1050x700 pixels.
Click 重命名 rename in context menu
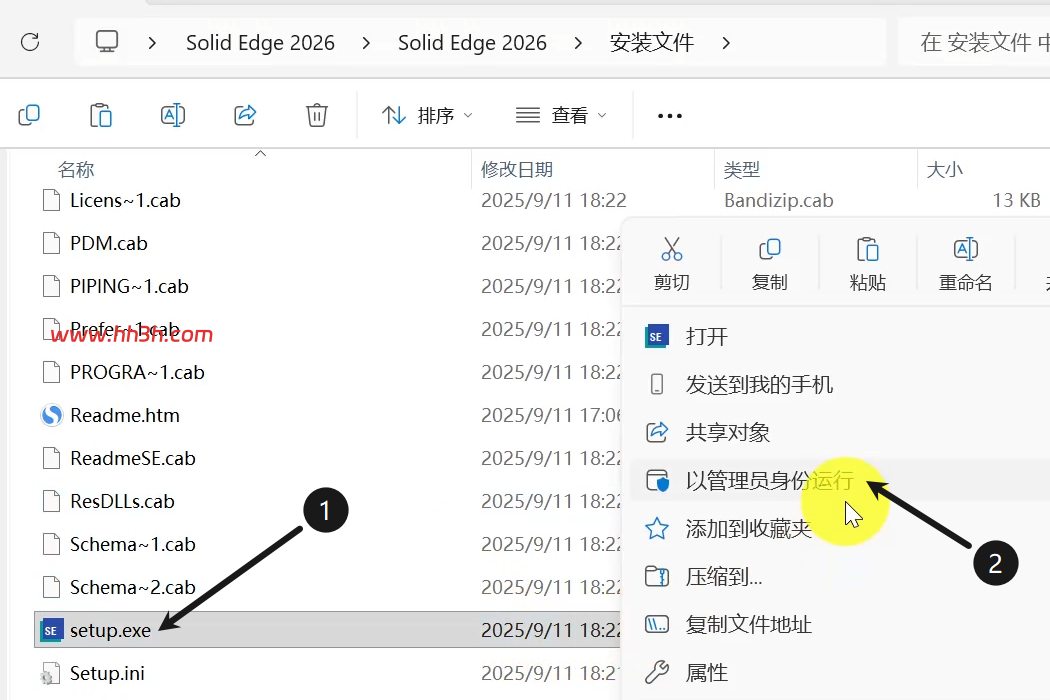point(966,264)
